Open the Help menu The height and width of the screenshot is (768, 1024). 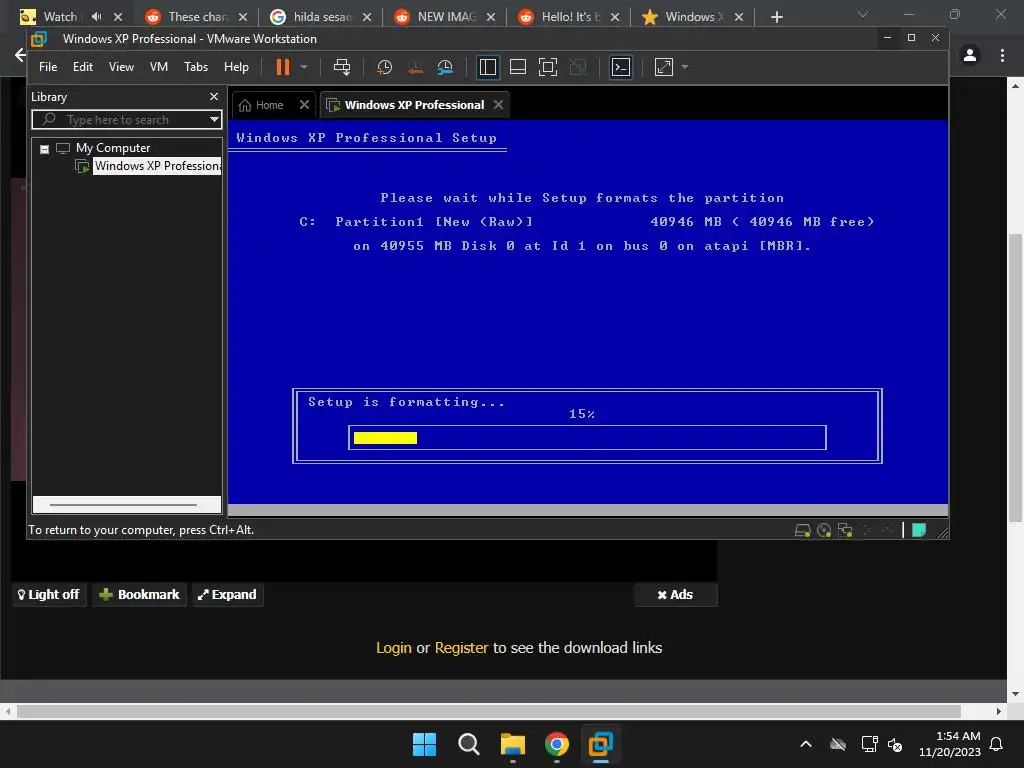236,67
